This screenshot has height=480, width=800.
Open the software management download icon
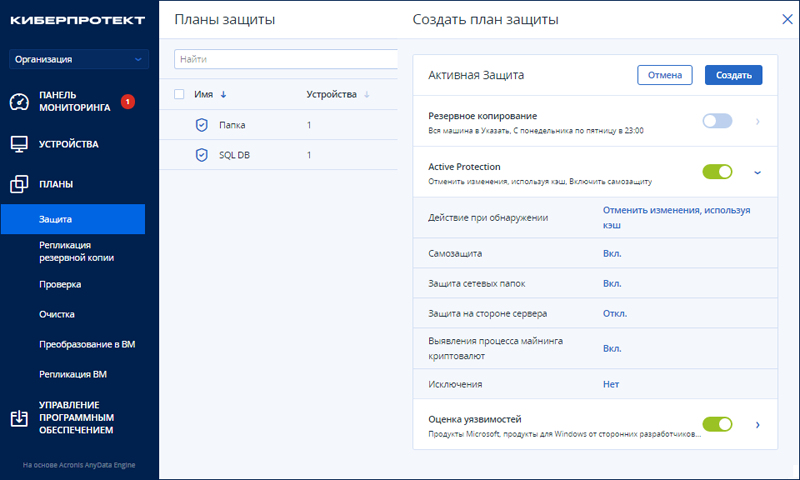tap(19, 418)
